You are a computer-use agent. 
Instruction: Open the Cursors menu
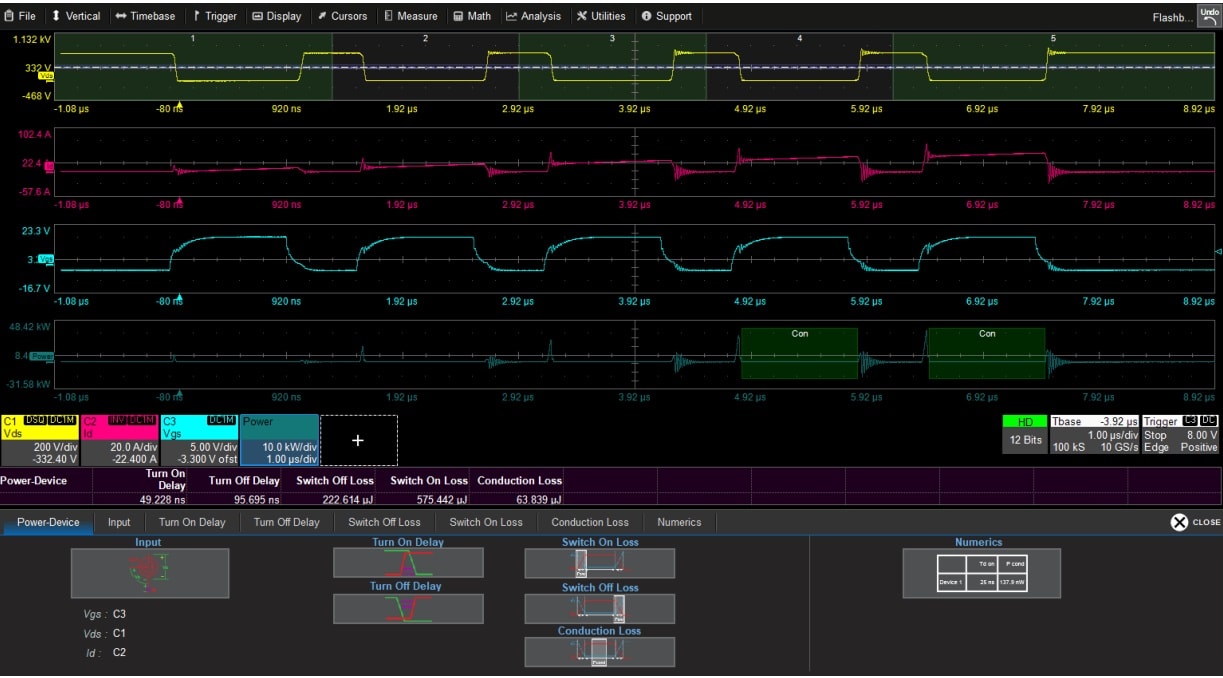tap(342, 16)
